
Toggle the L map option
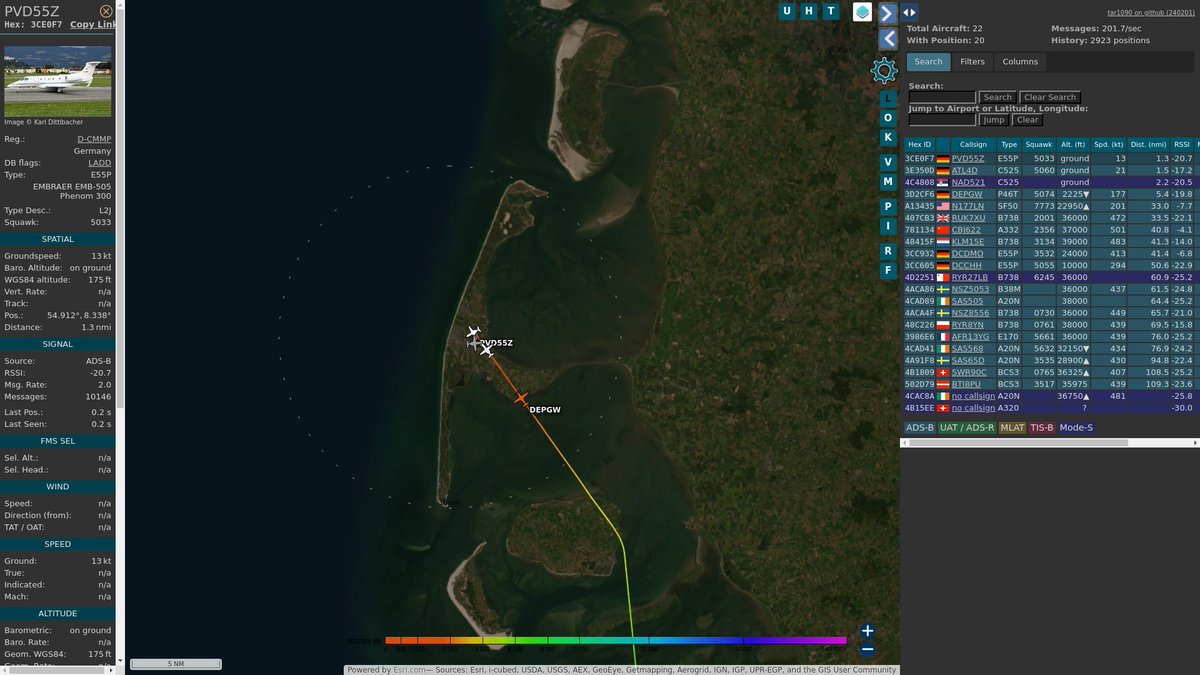click(887, 98)
